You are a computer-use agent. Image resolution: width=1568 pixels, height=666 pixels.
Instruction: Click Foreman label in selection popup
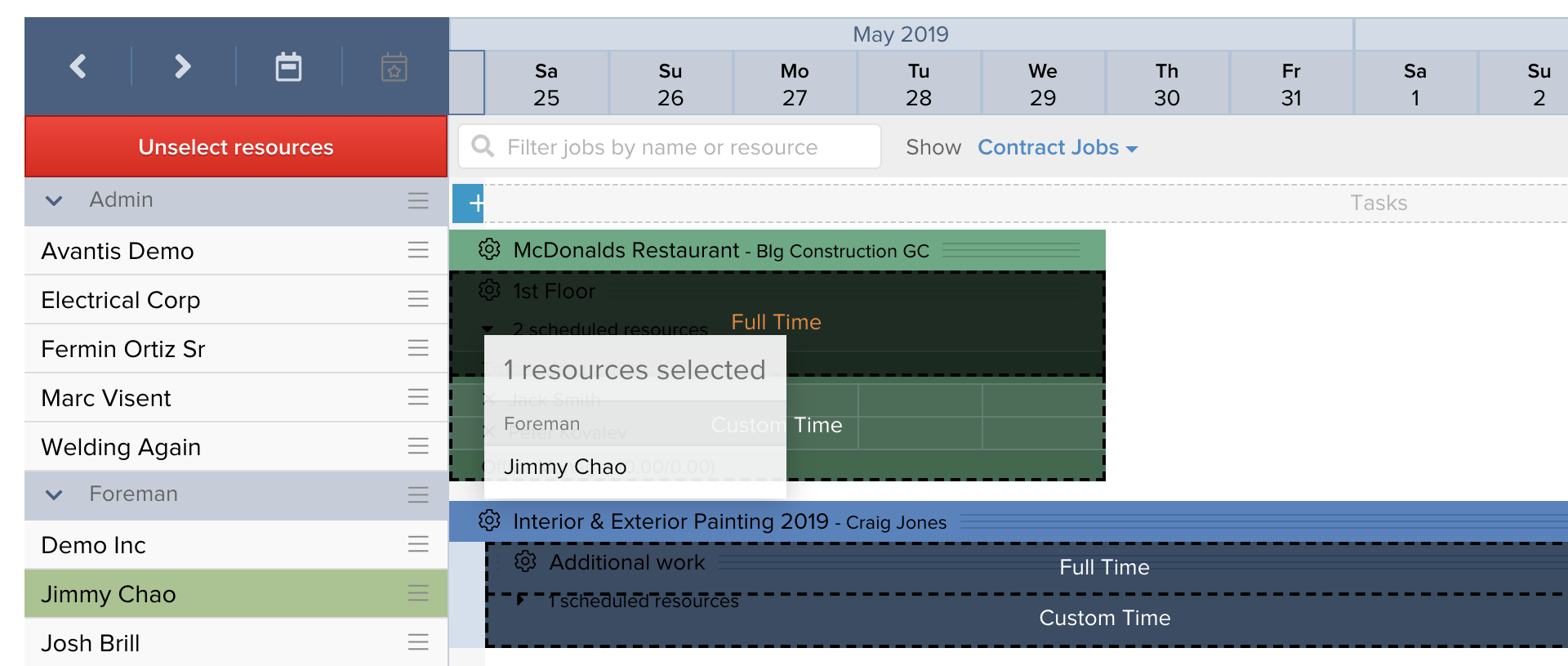(x=541, y=424)
